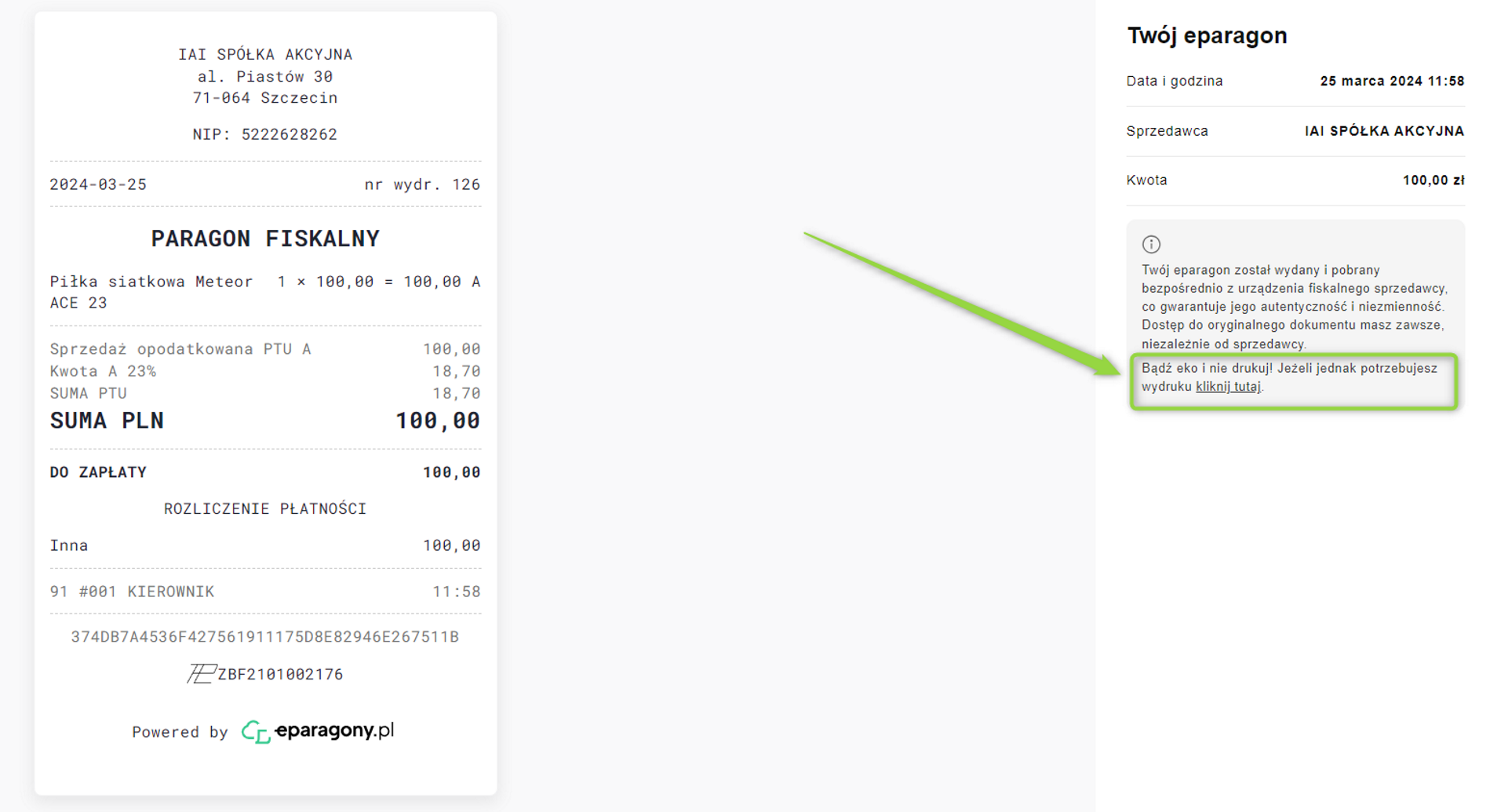Click the receipt hash code 374DB7A4...
The image size is (1490, 812).
(x=265, y=637)
